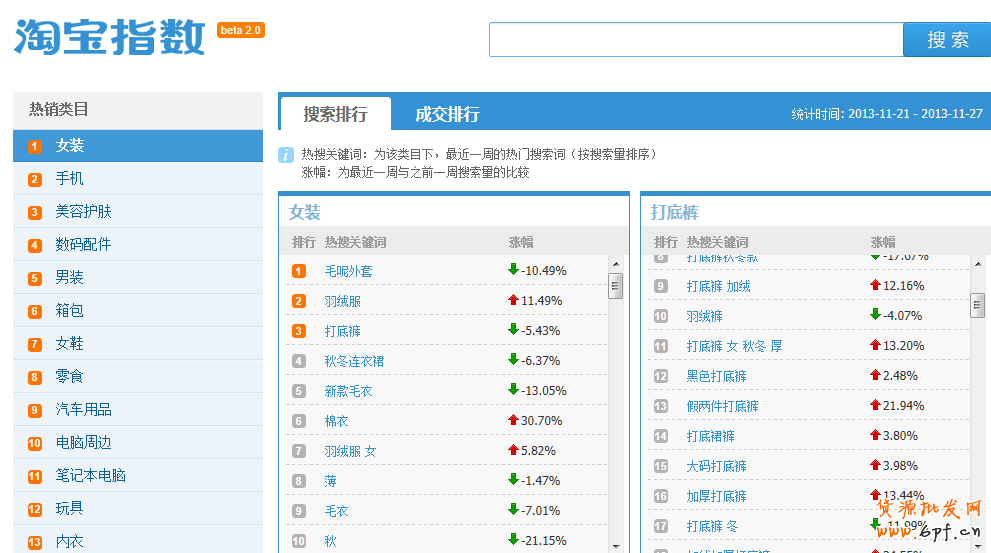Click the 女装 list scrollbar thumb
991x553 pixels.
coord(616,286)
